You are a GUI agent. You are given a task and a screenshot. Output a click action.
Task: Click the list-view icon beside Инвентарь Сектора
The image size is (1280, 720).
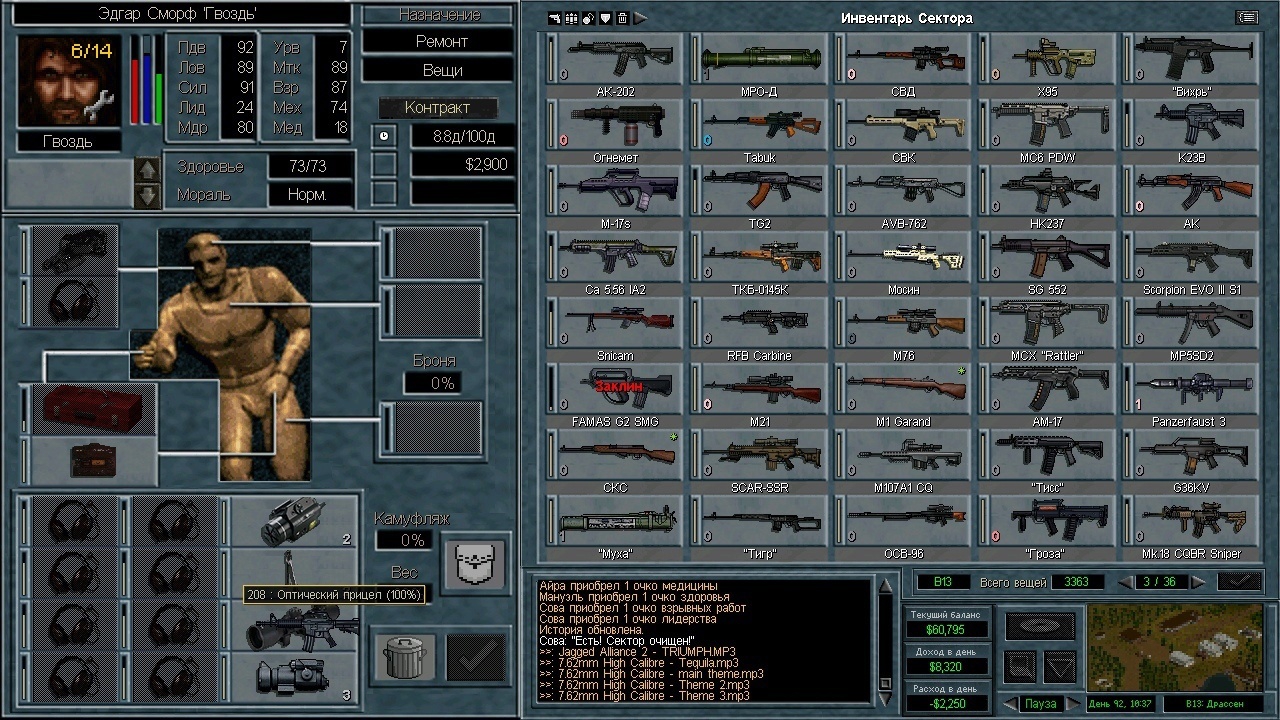(x=1246, y=17)
